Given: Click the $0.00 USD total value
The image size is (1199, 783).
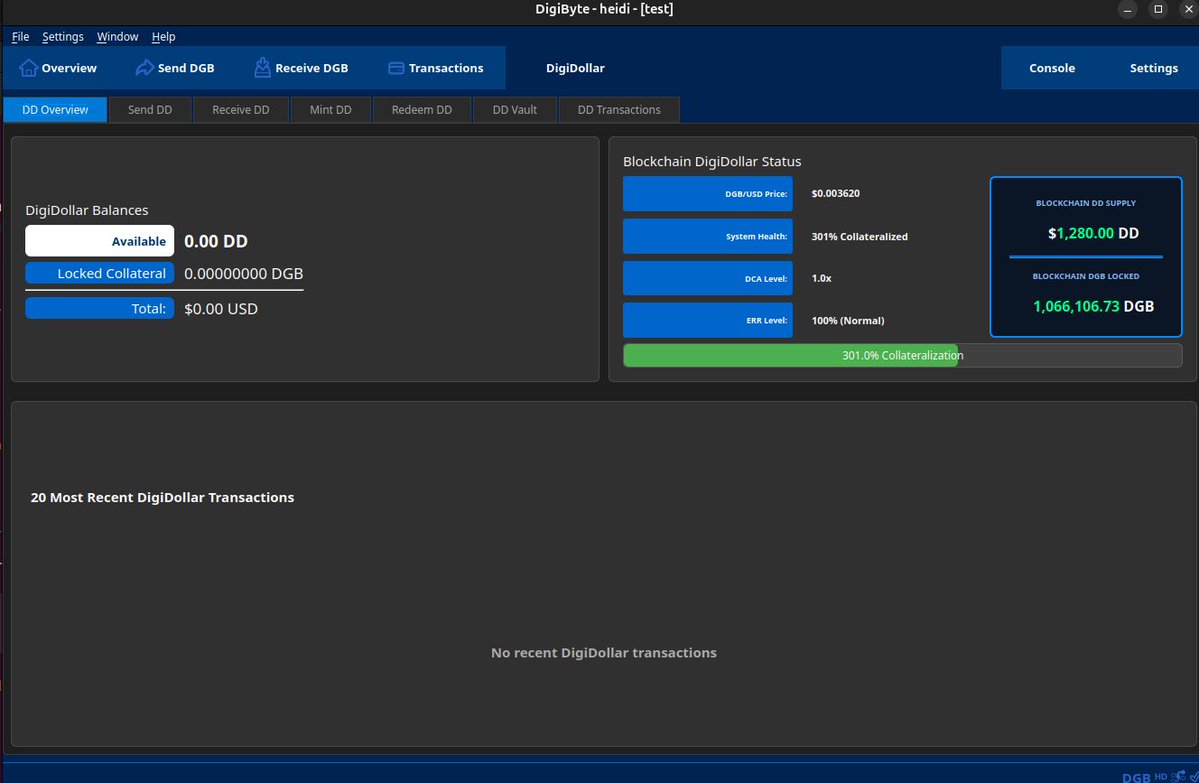Looking at the screenshot, I should point(221,309).
